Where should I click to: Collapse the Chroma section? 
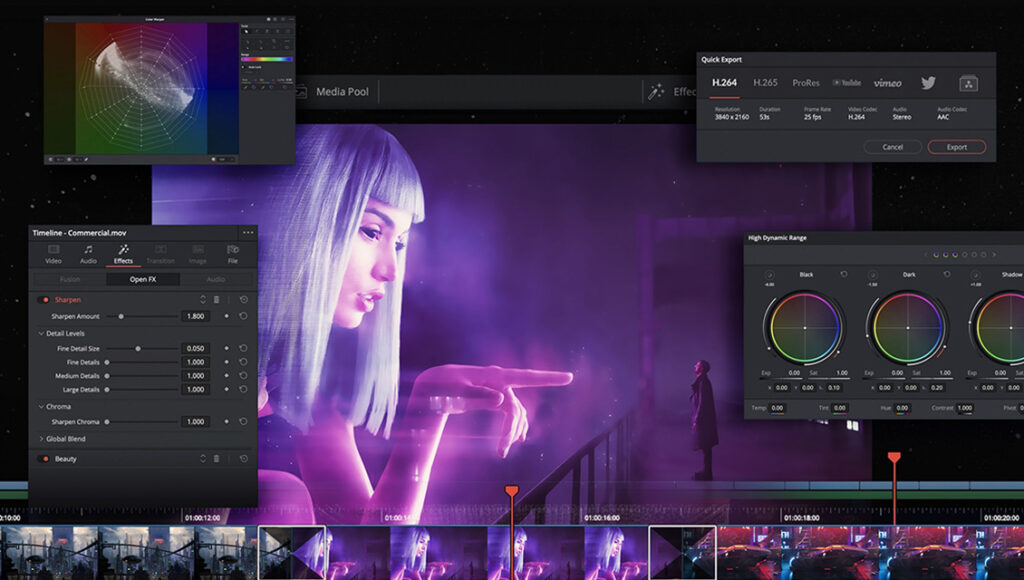click(41, 406)
